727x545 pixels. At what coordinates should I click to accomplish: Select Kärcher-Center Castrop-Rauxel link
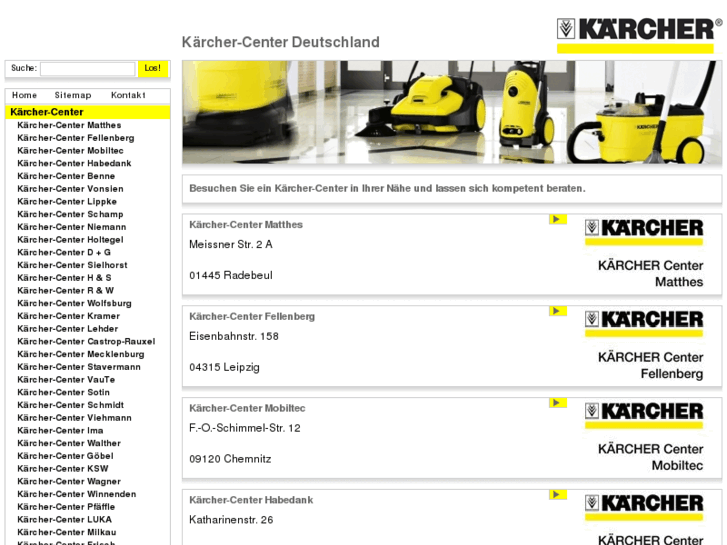pos(86,341)
